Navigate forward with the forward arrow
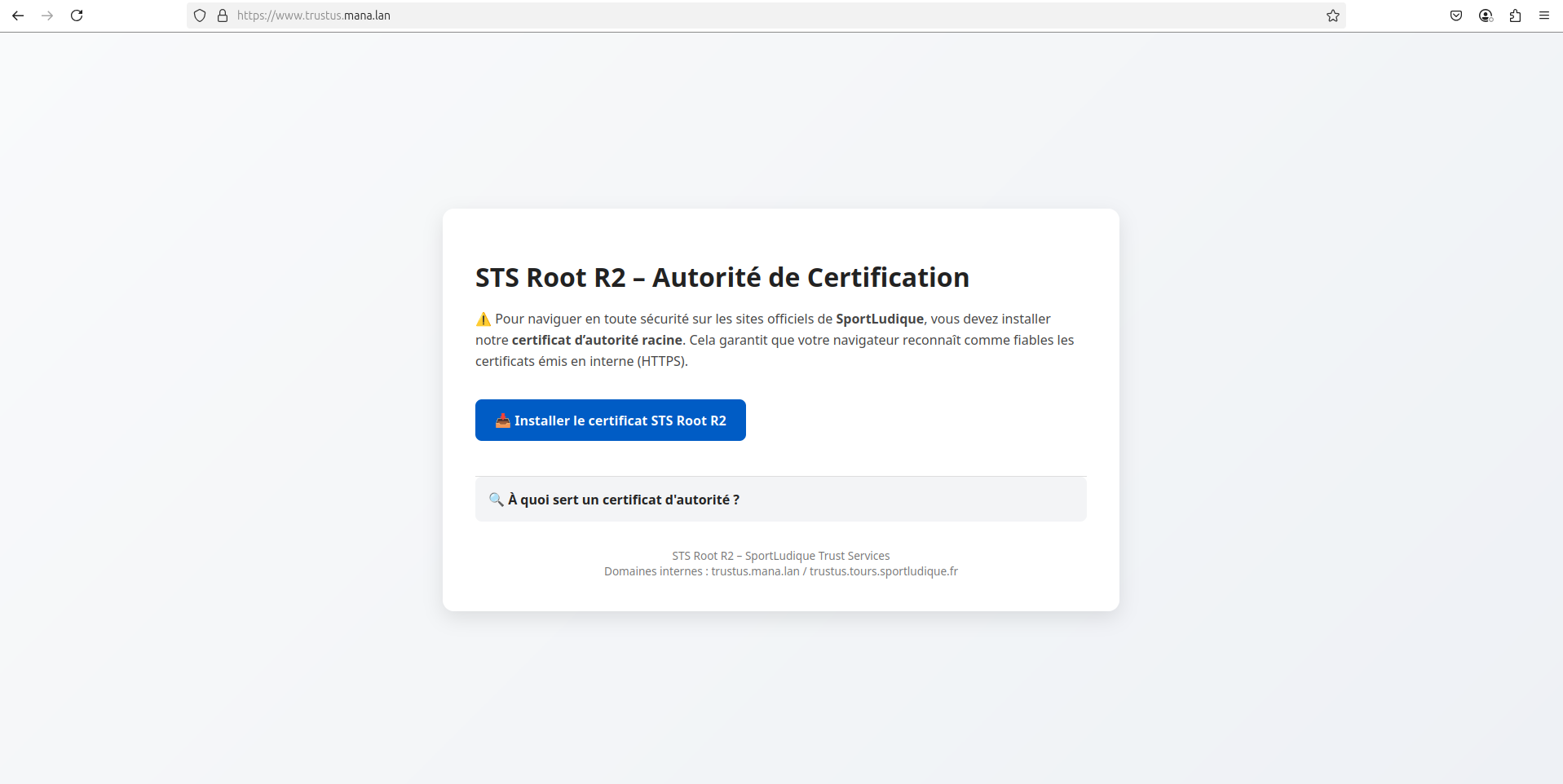1563x784 pixels. coord(47,15)
